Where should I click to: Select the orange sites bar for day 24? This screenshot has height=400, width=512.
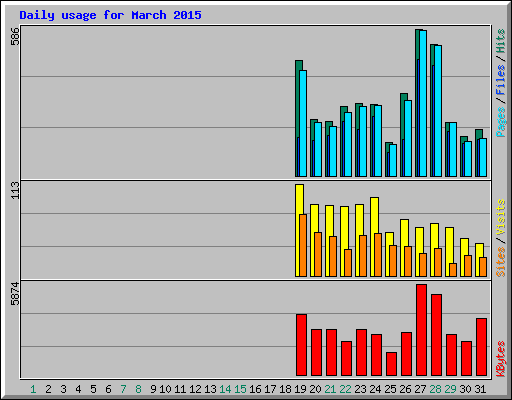(x=378, y=255)
